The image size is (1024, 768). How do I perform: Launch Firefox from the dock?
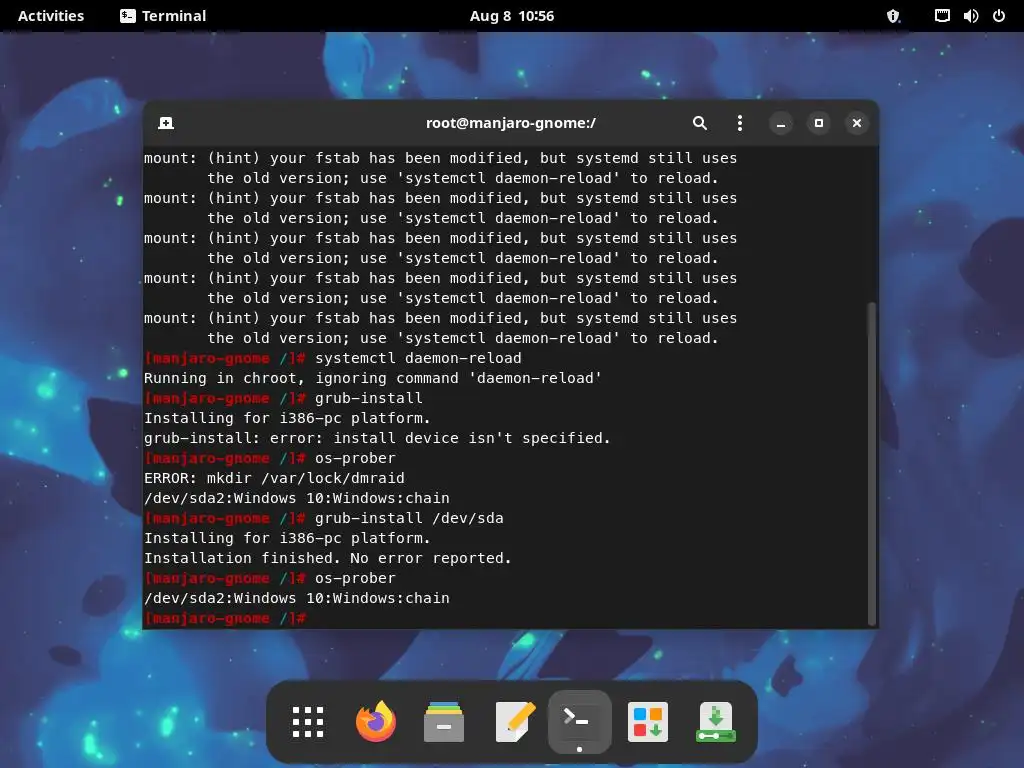click(x=376, y=722)
